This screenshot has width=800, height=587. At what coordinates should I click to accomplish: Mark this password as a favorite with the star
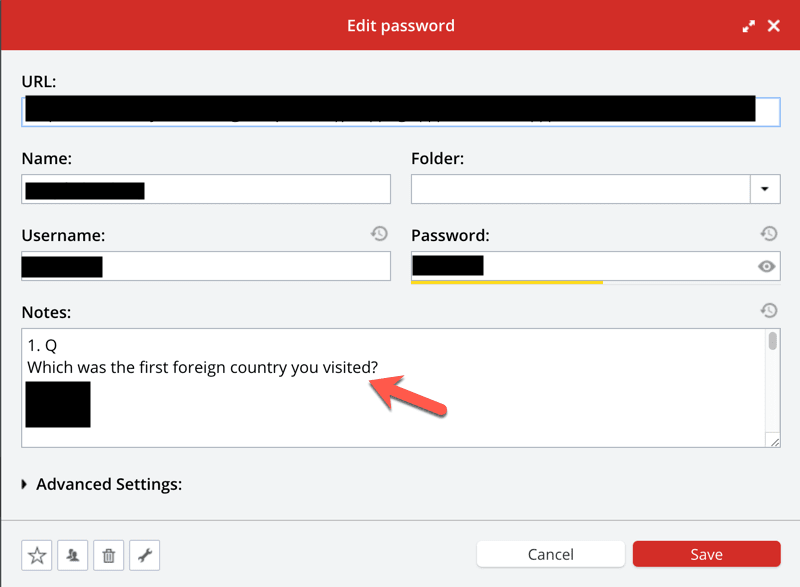point(37,555)
